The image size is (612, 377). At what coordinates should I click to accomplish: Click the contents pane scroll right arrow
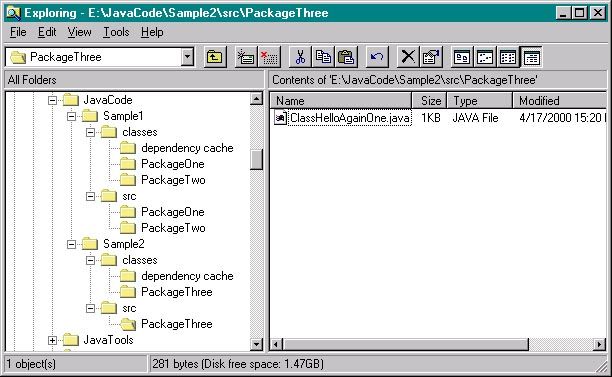(600, 345)
